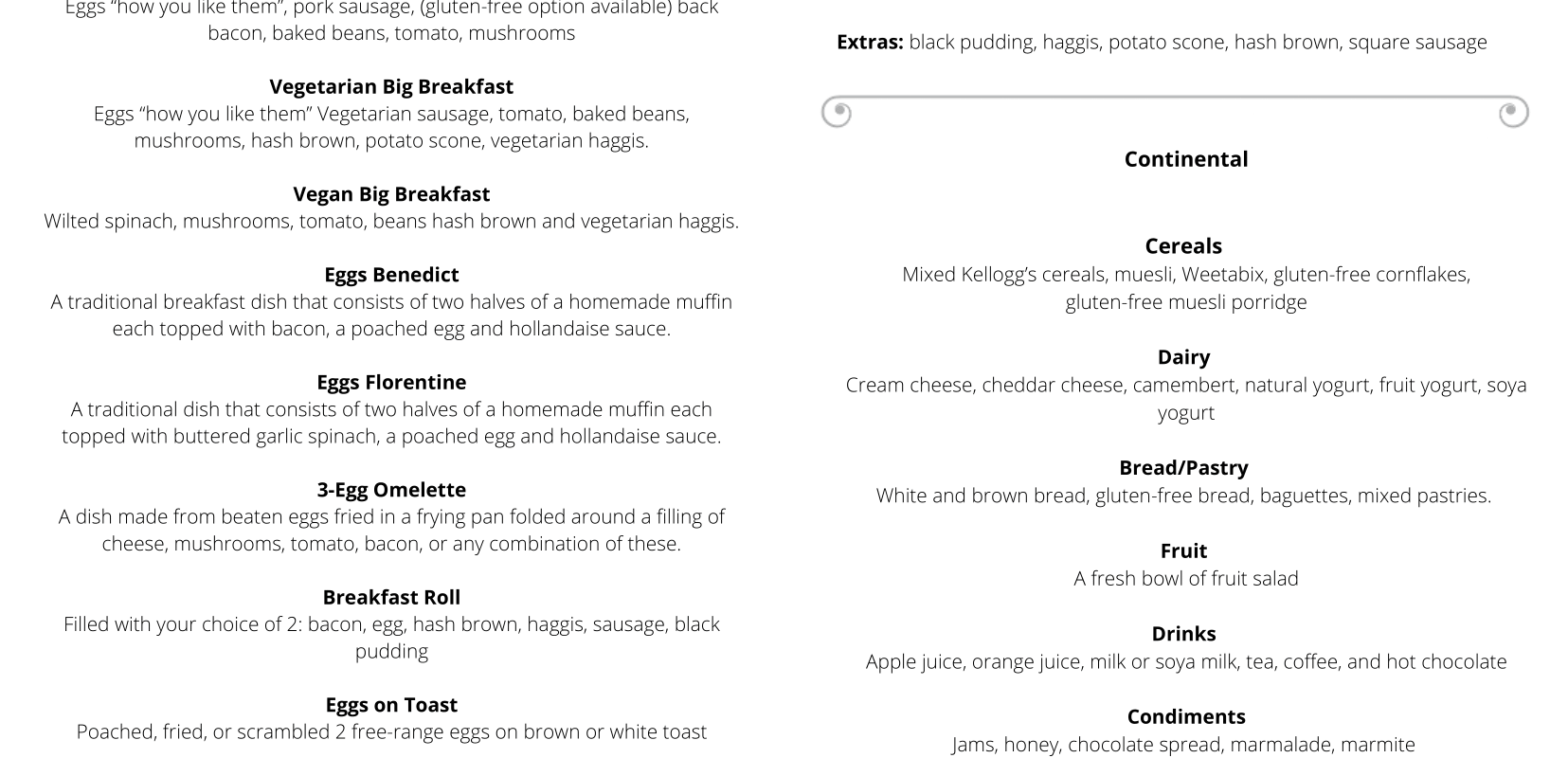Click the Eggs on Toast heading
Viewport: 1568px width, 758px height.
click(x=391, y=705)
